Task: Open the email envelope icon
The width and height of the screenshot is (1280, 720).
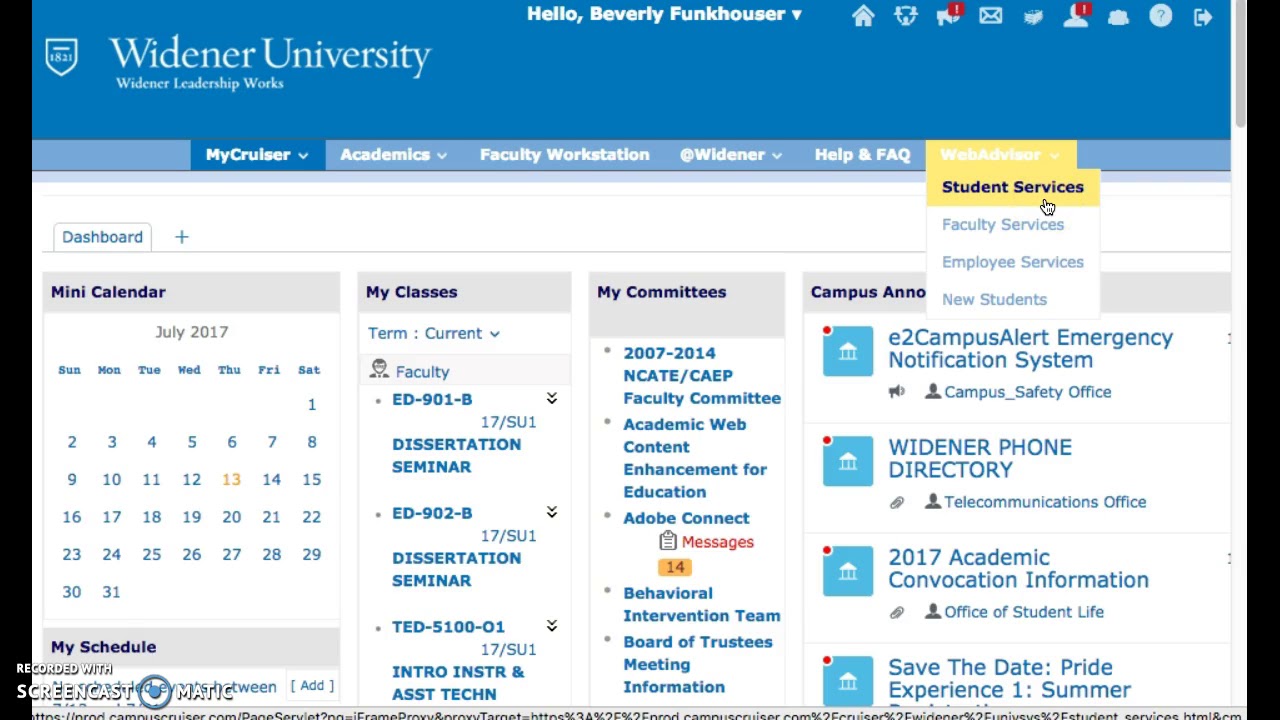Action: point(991,16)
